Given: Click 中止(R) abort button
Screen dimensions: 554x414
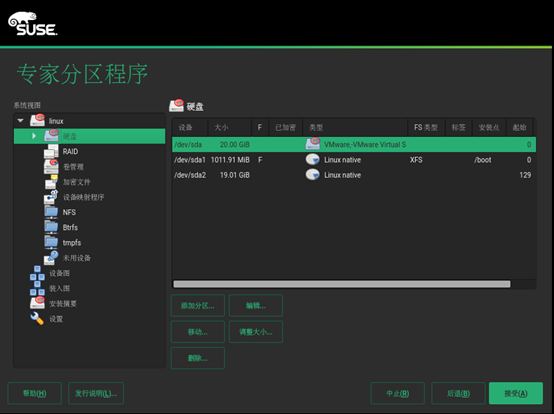Looking at the screenshot, I should click(x=398, y=393).
